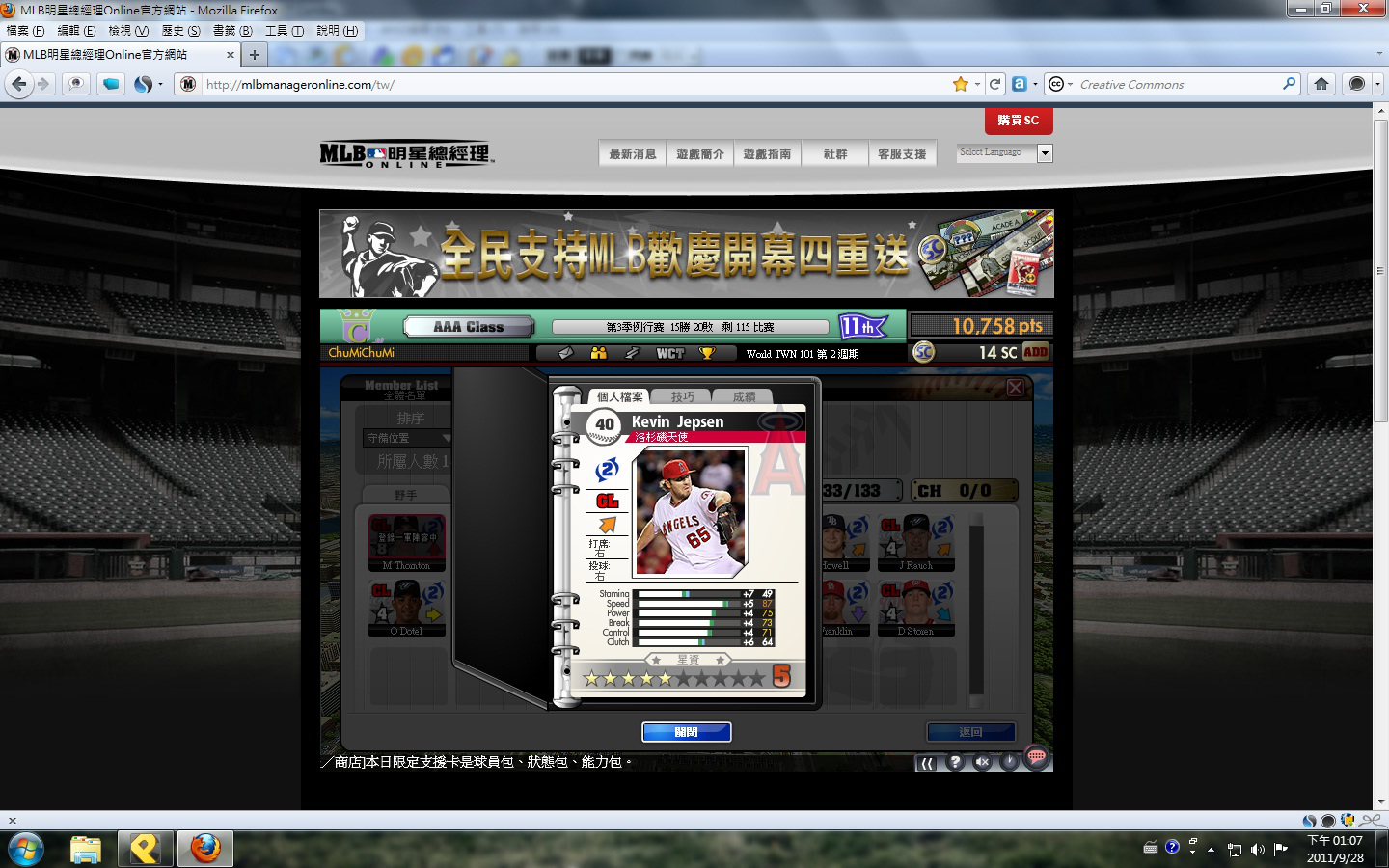Click the MLB opening promotion banner
The height and width of the screenshot is (868, 1389).
click(687, 254)
